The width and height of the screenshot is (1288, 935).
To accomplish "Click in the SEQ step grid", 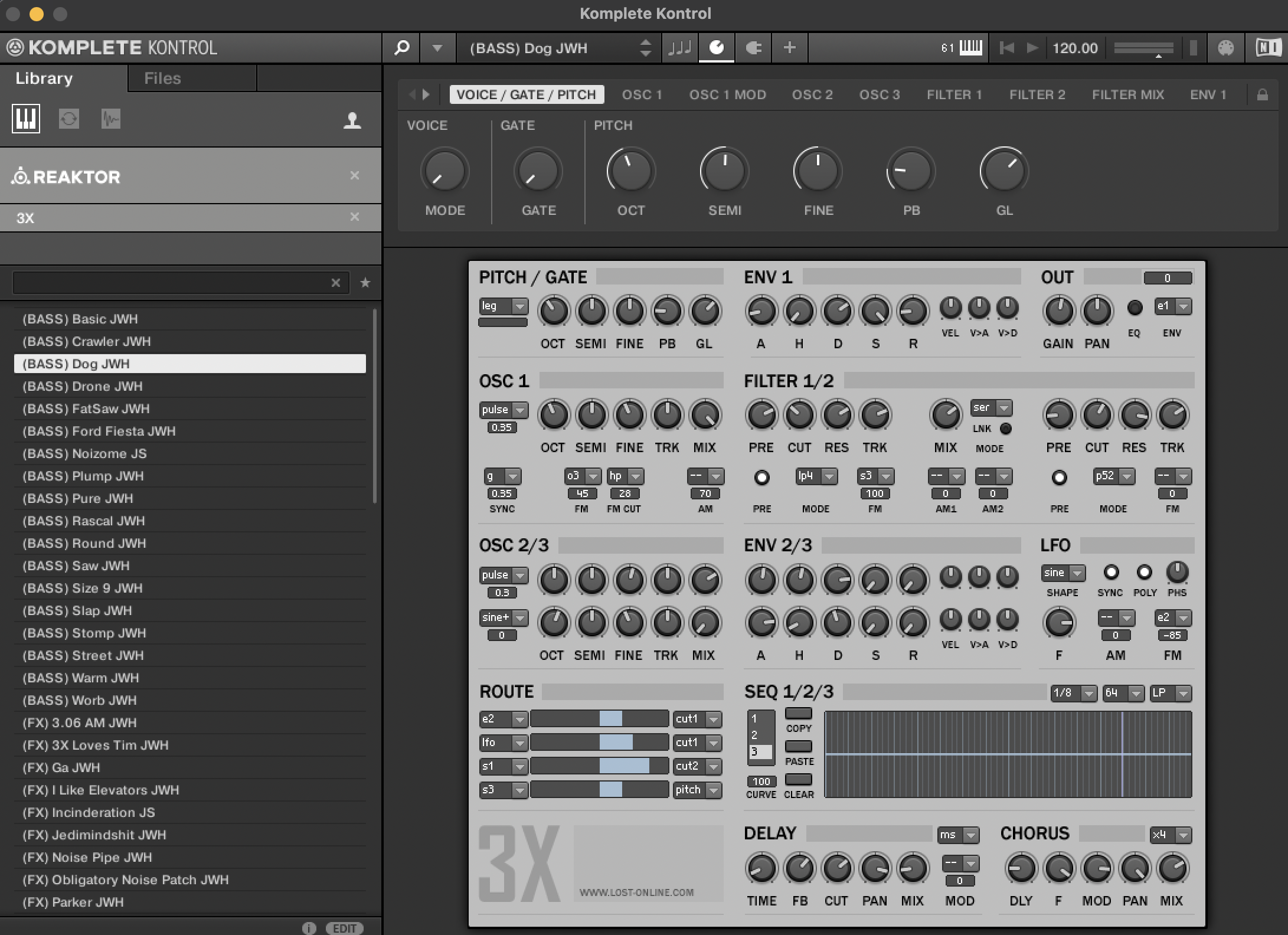I will pyautogui.click(x=1008, y=754).
